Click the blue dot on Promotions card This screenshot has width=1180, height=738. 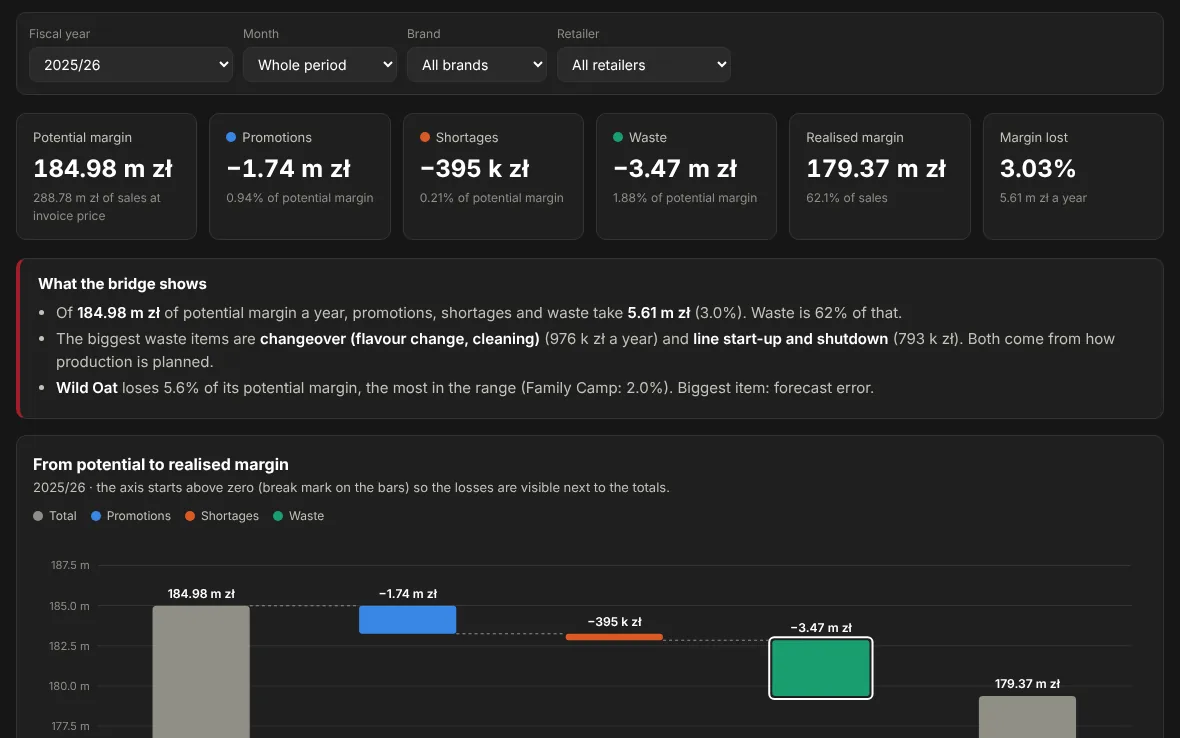tap(231, 137)
